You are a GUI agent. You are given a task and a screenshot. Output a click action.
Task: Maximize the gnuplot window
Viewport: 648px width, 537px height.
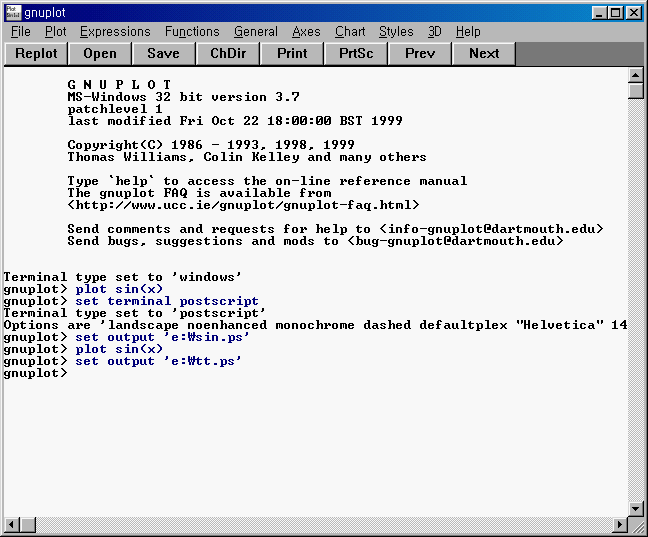[615, 13]
